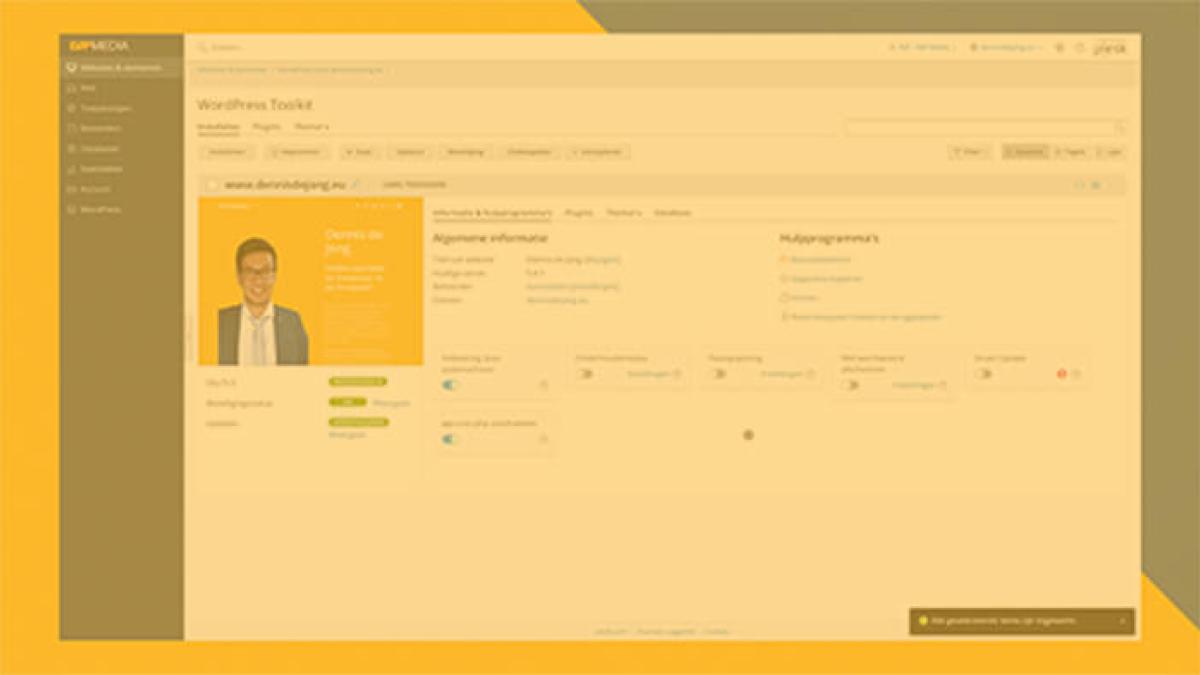Open the site card's Thema's tab
Viewport: 1200px width, 675px height.
coord(624,213)
